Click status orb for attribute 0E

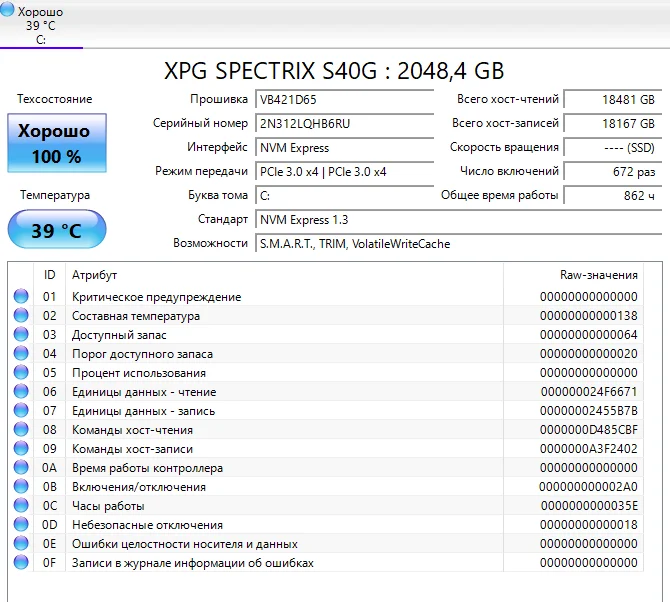21,543
